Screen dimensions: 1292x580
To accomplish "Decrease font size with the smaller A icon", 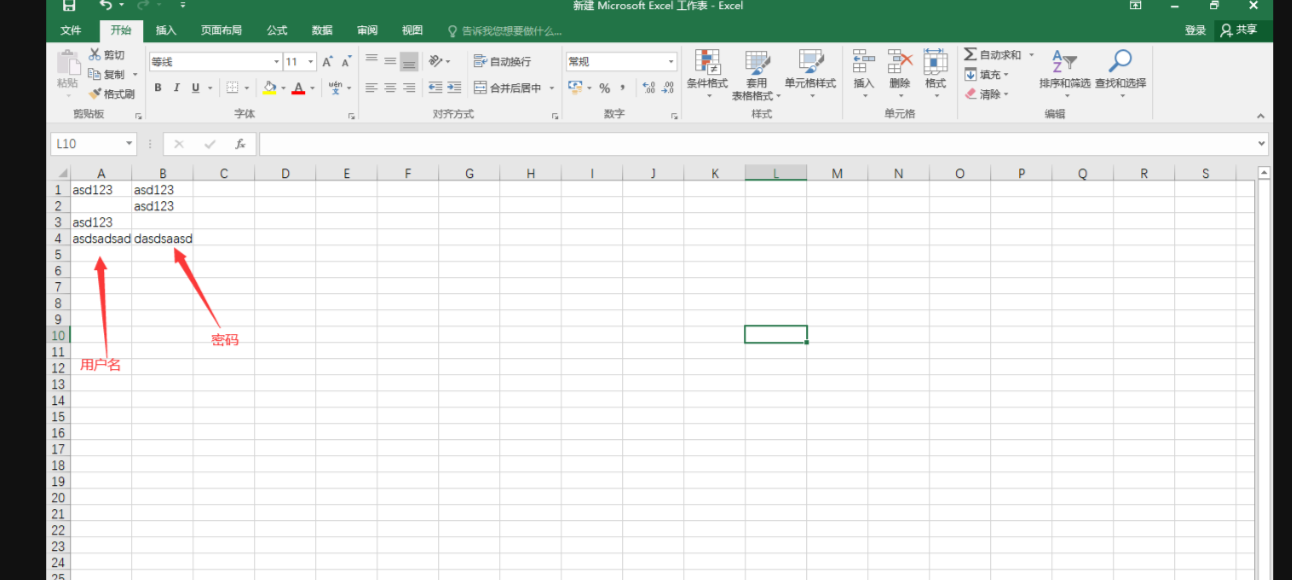I will [x=346, y=62].
